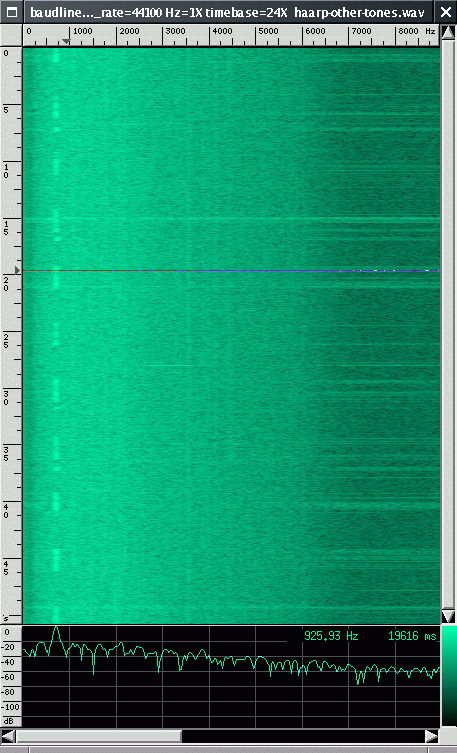Click the color gradient bar beside spectrum

[x=448, y=676]
